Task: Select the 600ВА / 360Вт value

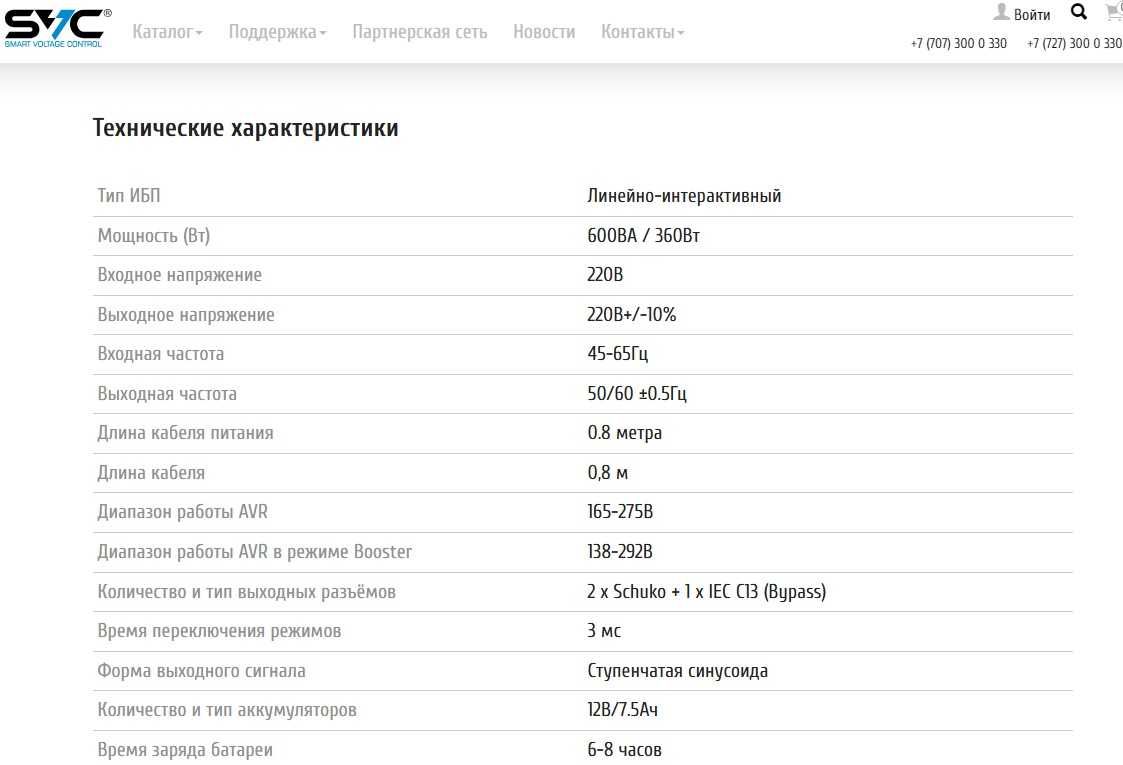Action: coord(643,236)
